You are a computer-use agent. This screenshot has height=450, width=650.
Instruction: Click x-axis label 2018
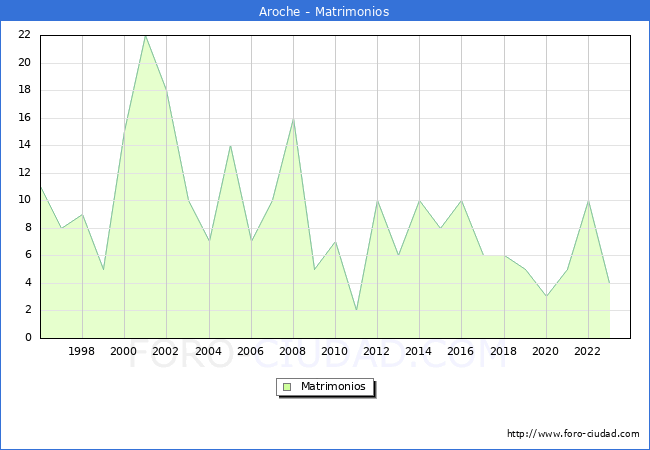click(x=503, y=351)
